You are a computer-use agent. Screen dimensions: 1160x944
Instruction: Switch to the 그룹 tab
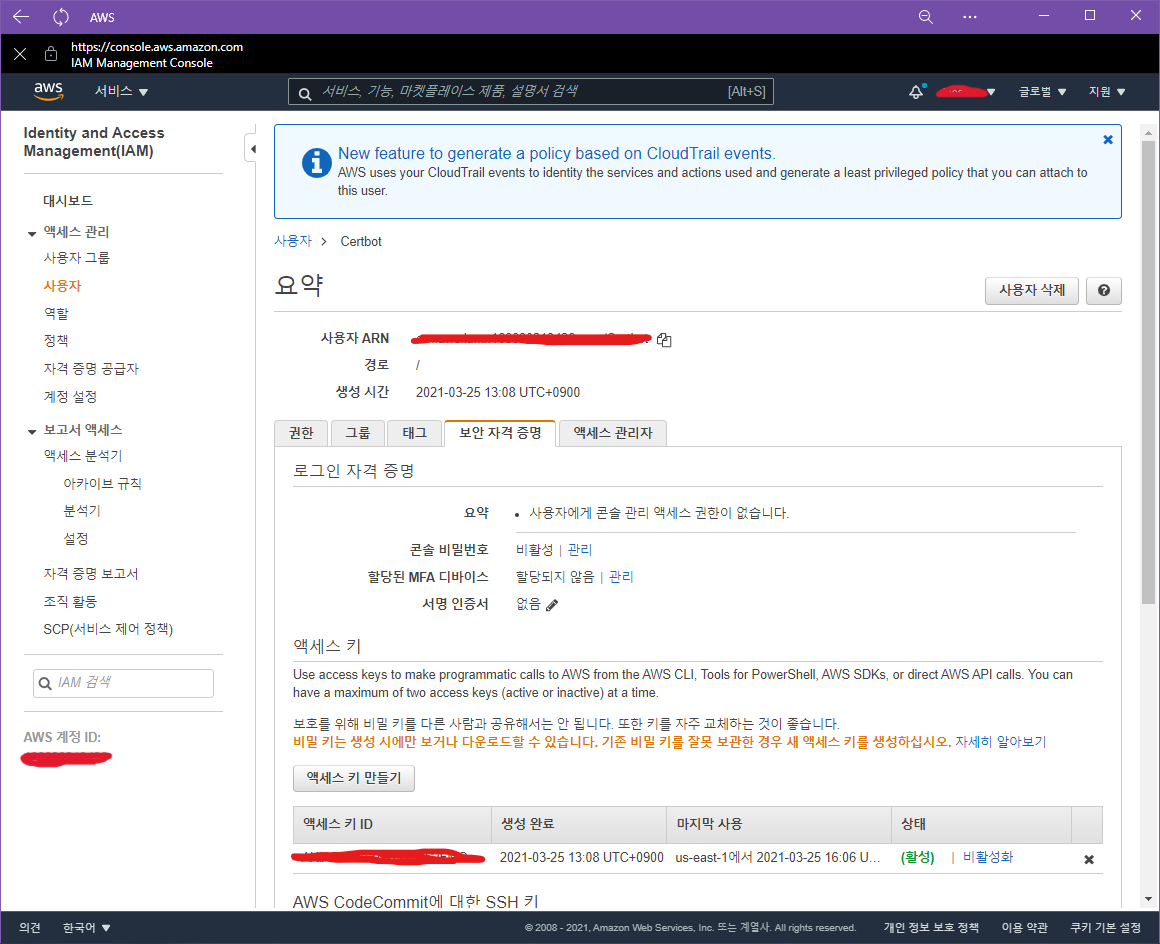click(x=358, y=433)
